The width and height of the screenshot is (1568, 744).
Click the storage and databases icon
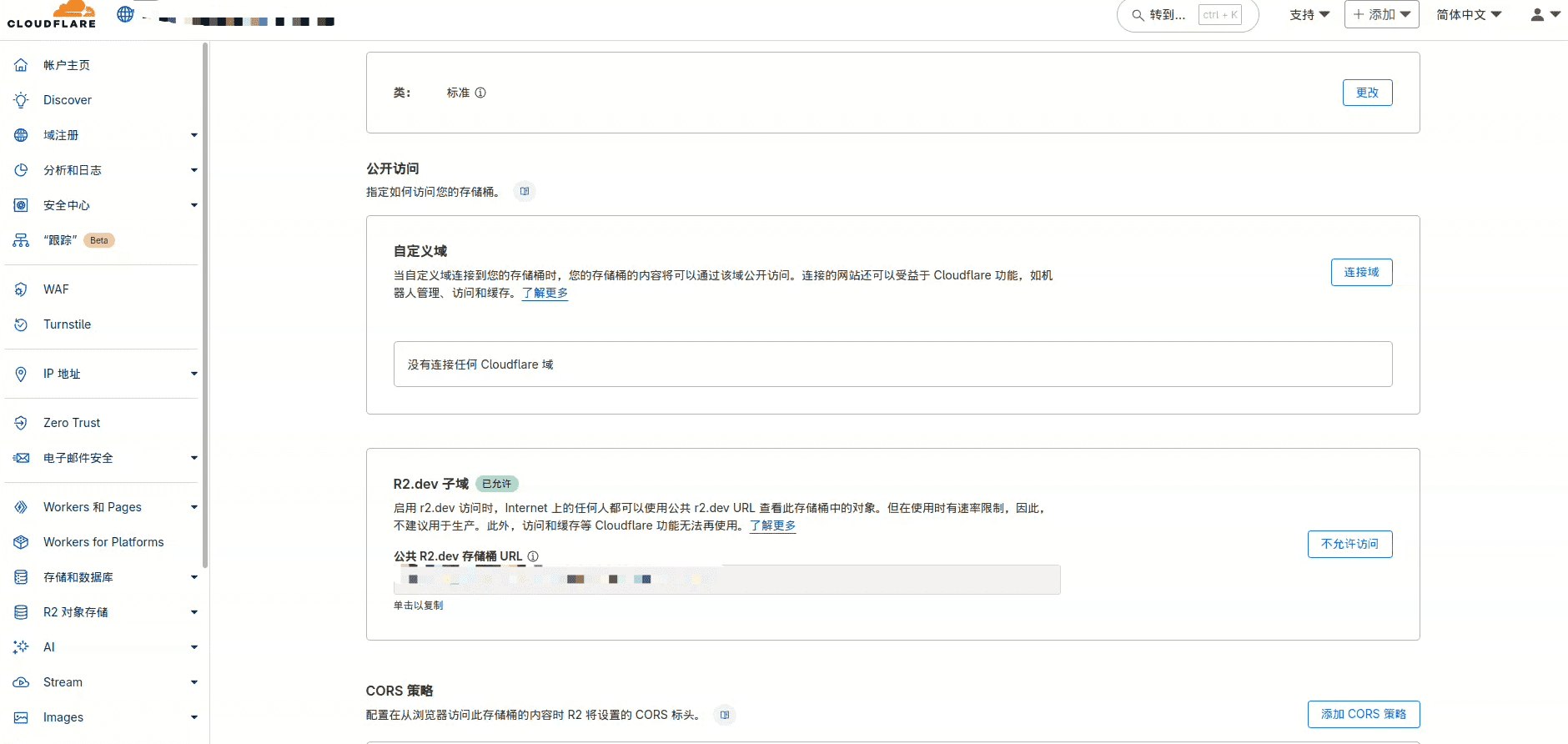(21, 577)
